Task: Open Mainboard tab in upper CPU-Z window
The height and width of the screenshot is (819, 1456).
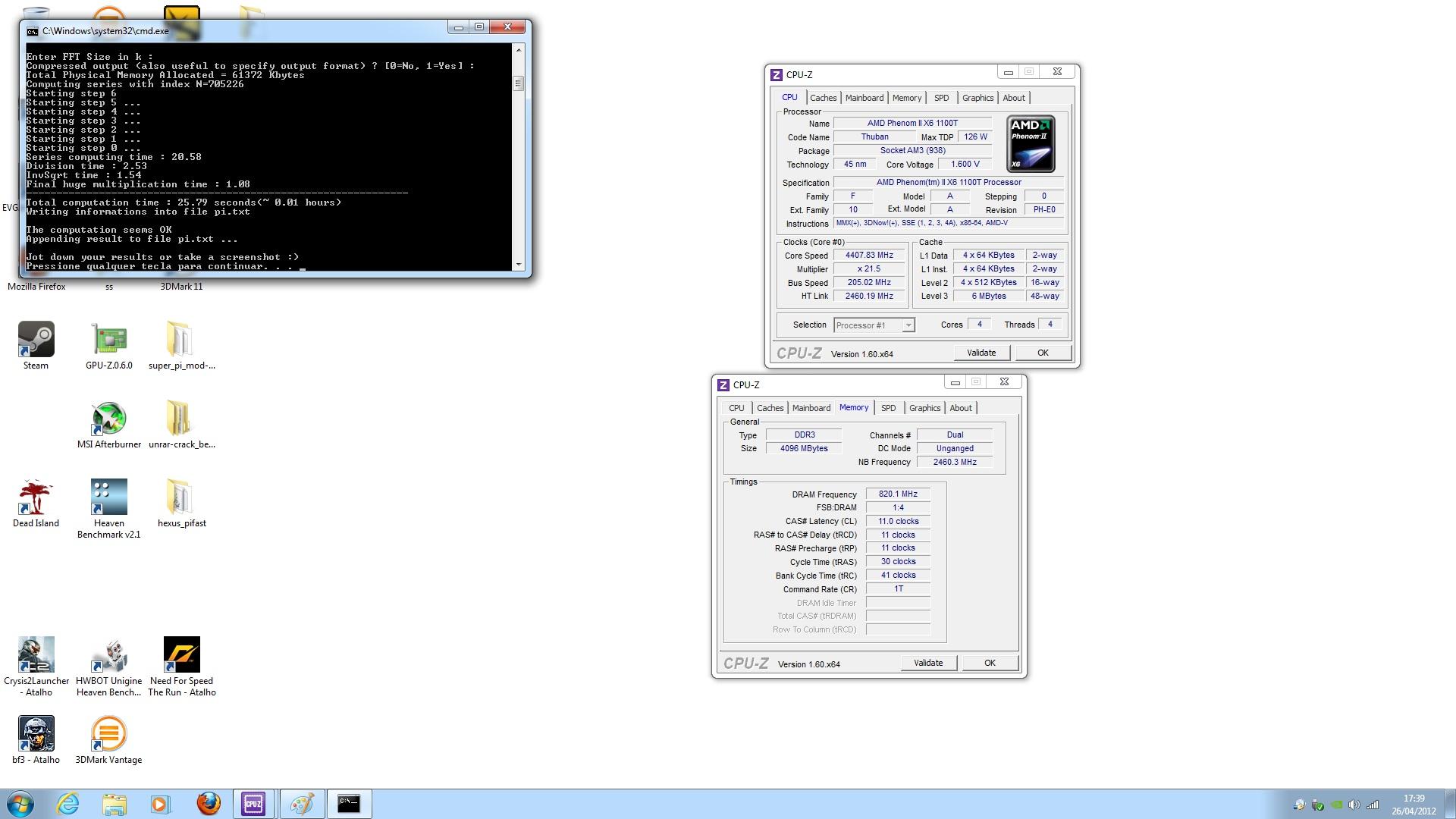Action: pos(864,98)
